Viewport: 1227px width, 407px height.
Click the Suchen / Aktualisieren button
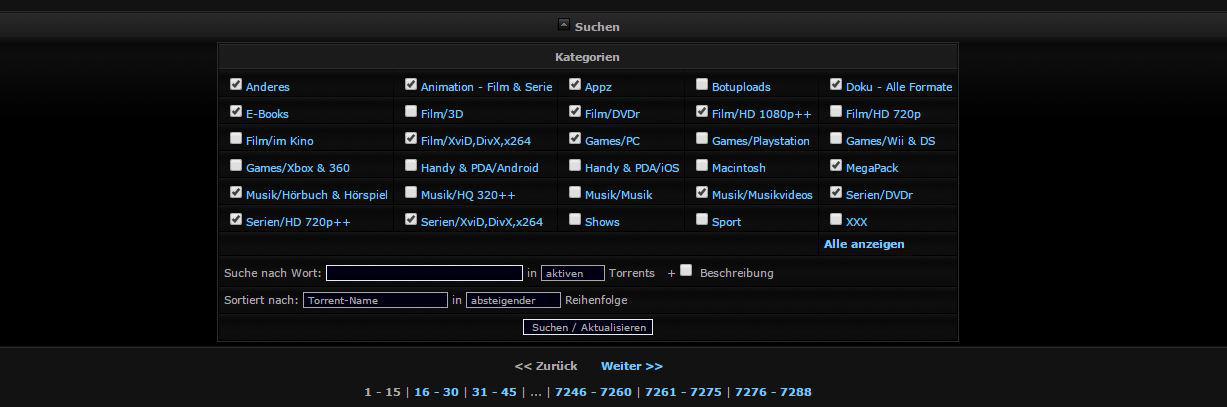pos(587,327)
